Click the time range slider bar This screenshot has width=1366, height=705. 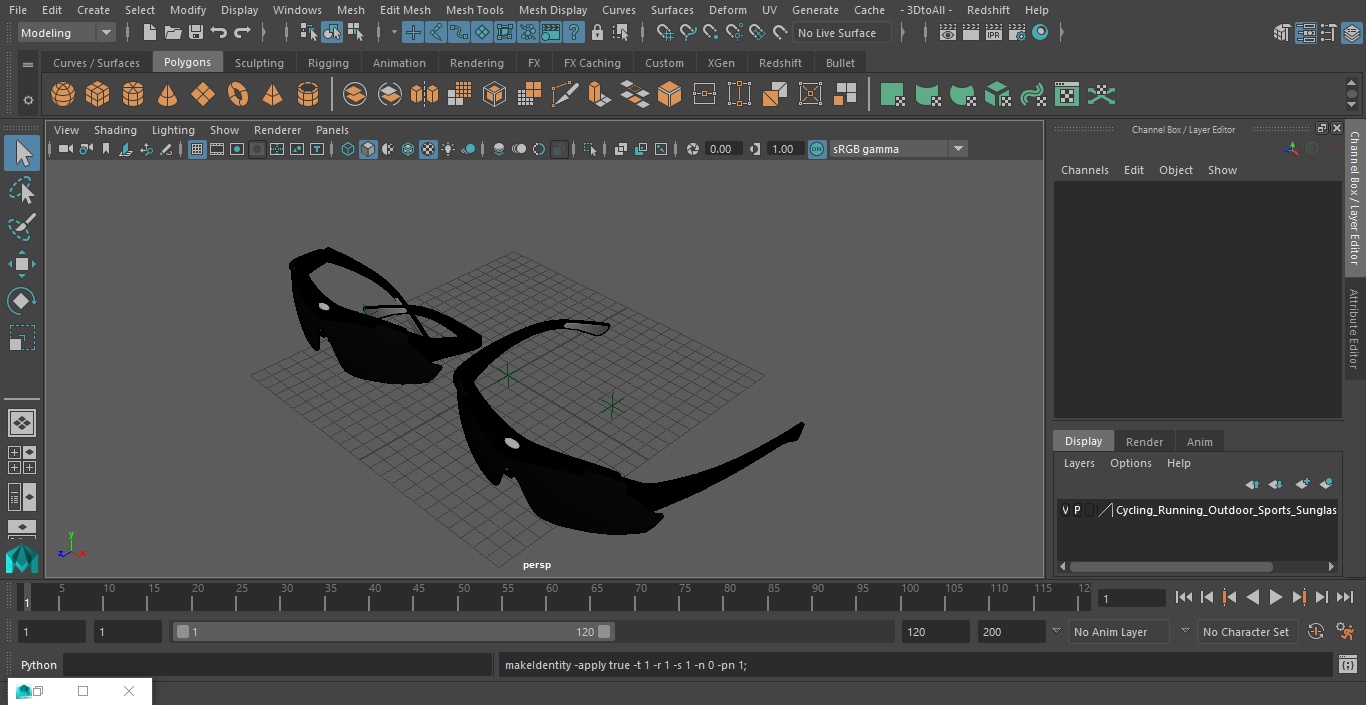pyautogui.click(x=393, y=632)
